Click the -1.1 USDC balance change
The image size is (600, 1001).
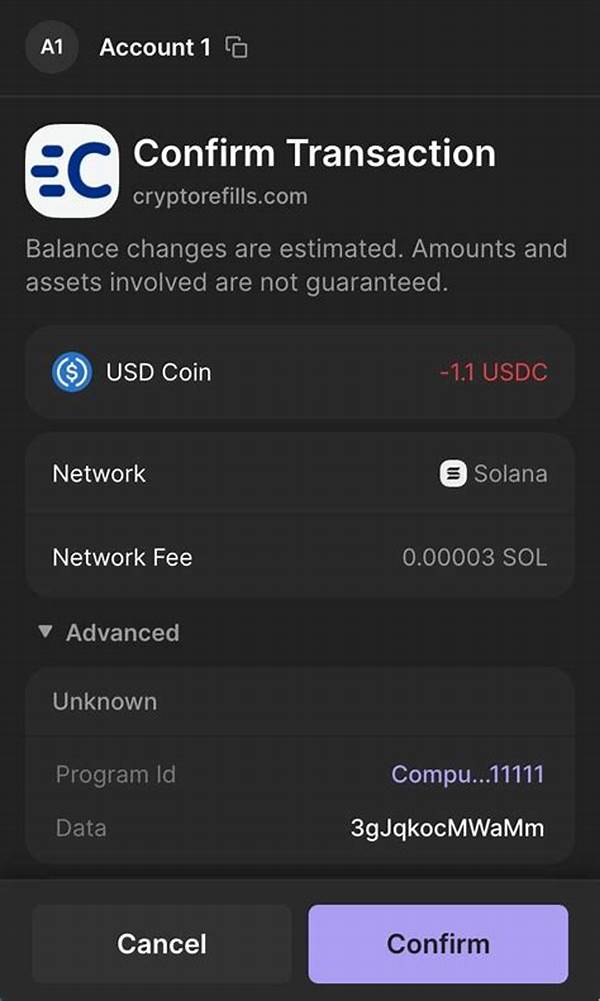pos(493,373)
